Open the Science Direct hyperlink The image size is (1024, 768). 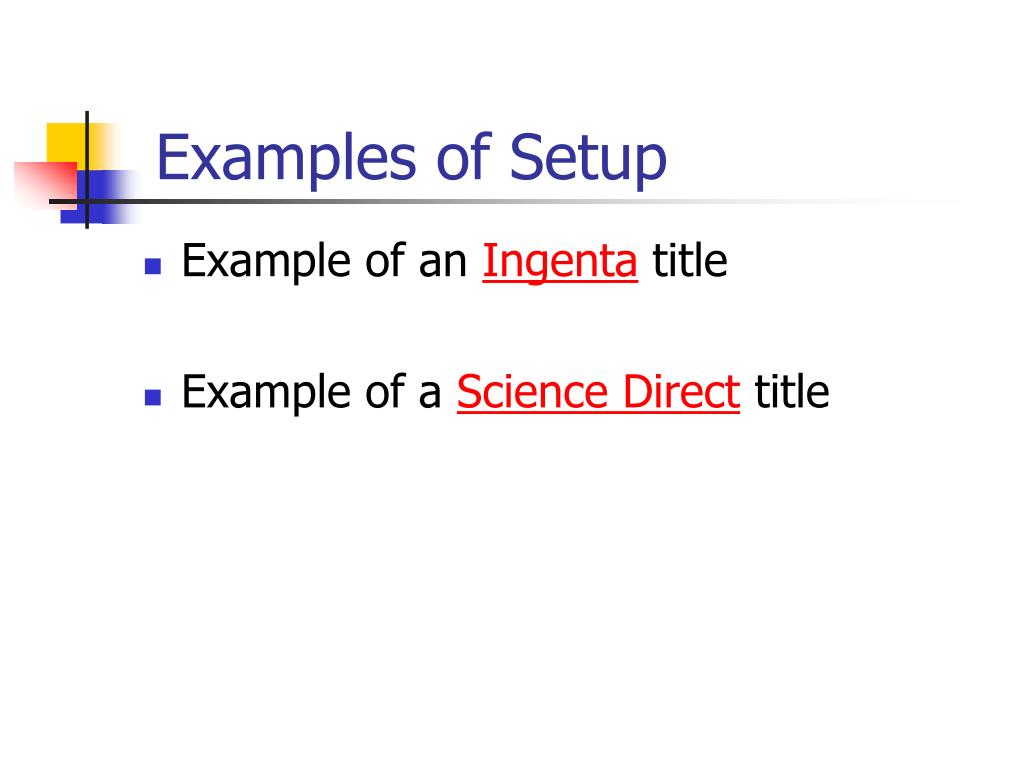pyautogui.click(x=598, y=392)
